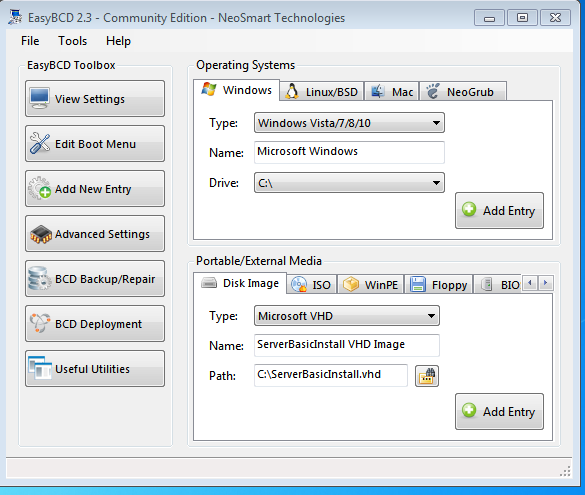Select the Disk Image tab
585x495 pixels.
pyautogui.click(x=240, y=283)
